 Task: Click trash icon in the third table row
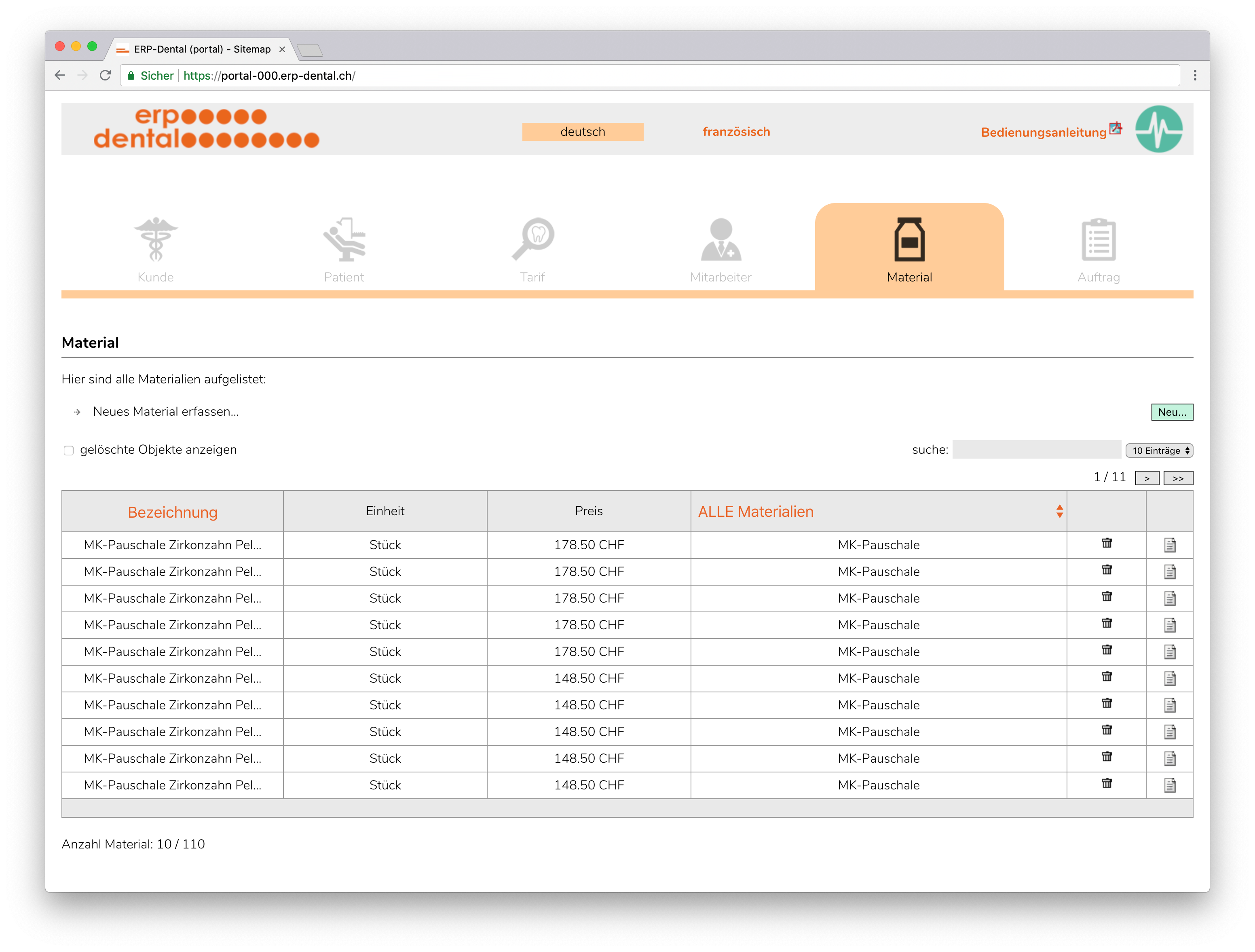point(1106,596)
